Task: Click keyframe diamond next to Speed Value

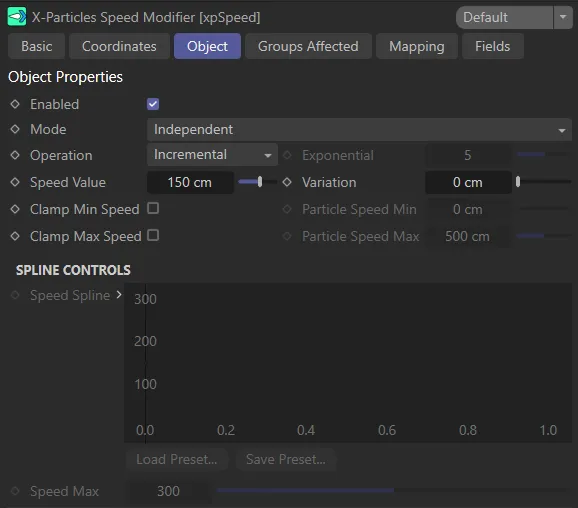Action: (15, 182)
